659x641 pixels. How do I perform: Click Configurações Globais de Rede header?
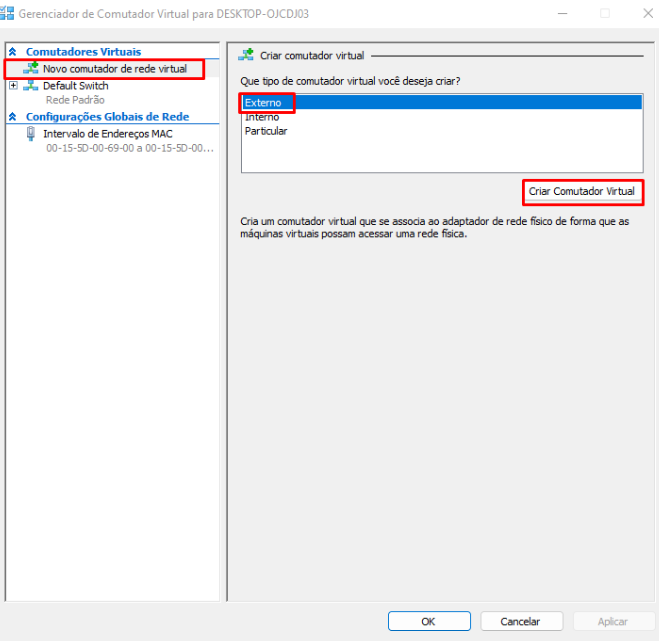[x=107, y=116]
